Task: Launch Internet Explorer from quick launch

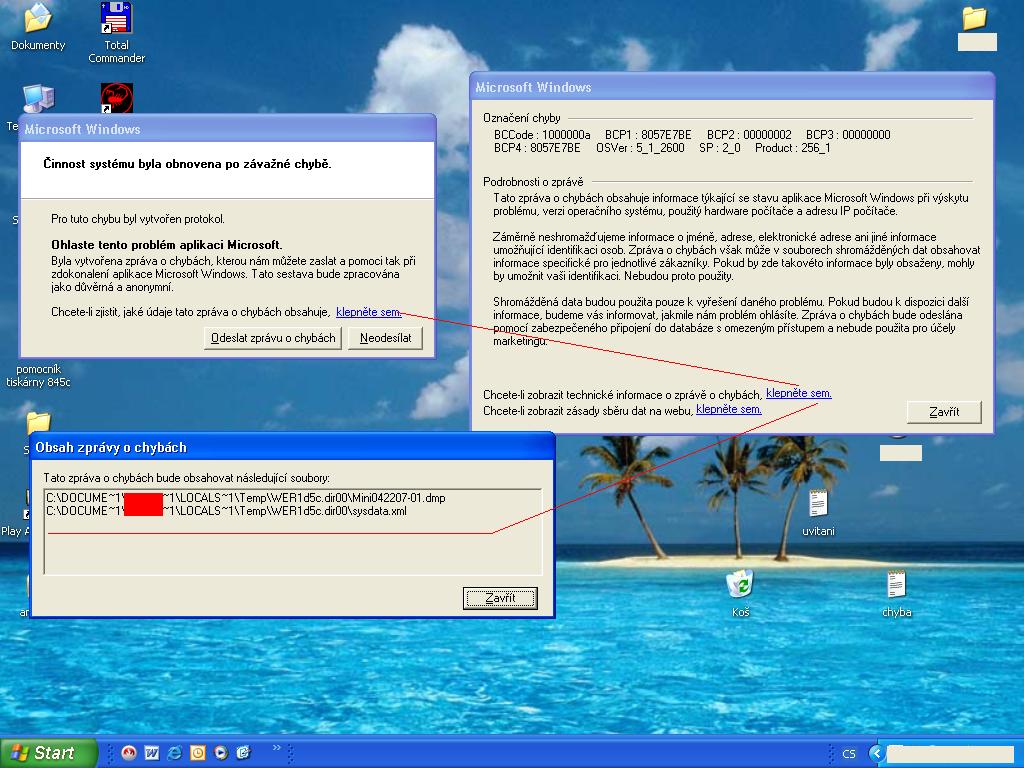Action: click(x=174, y=753)
